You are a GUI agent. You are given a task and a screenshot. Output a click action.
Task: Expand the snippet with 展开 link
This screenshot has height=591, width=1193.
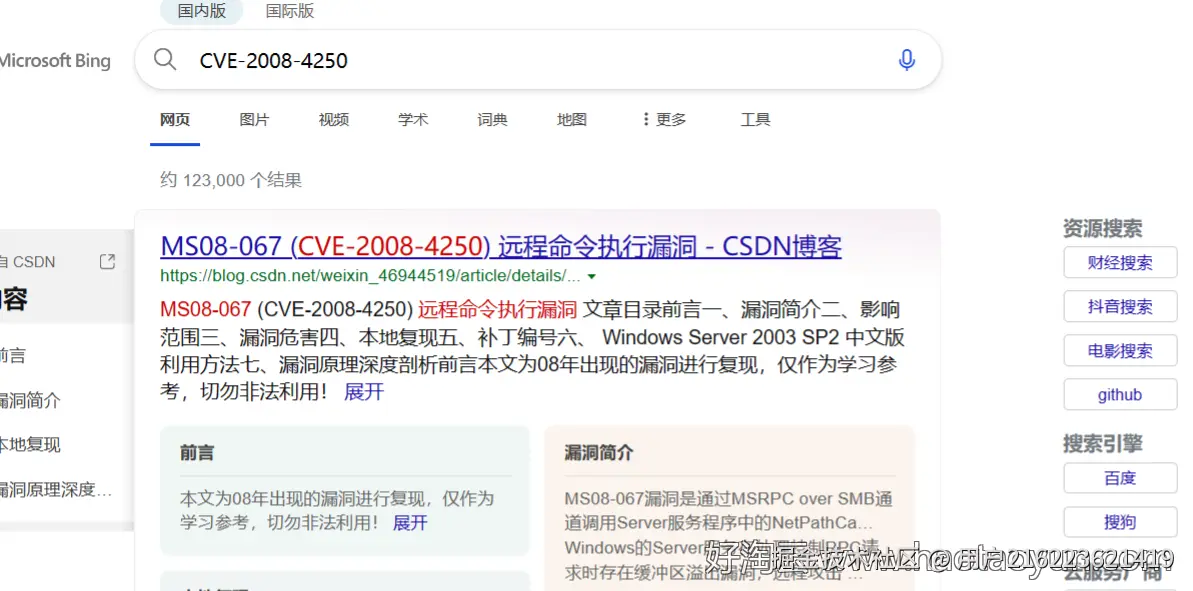tap(364, 392)
